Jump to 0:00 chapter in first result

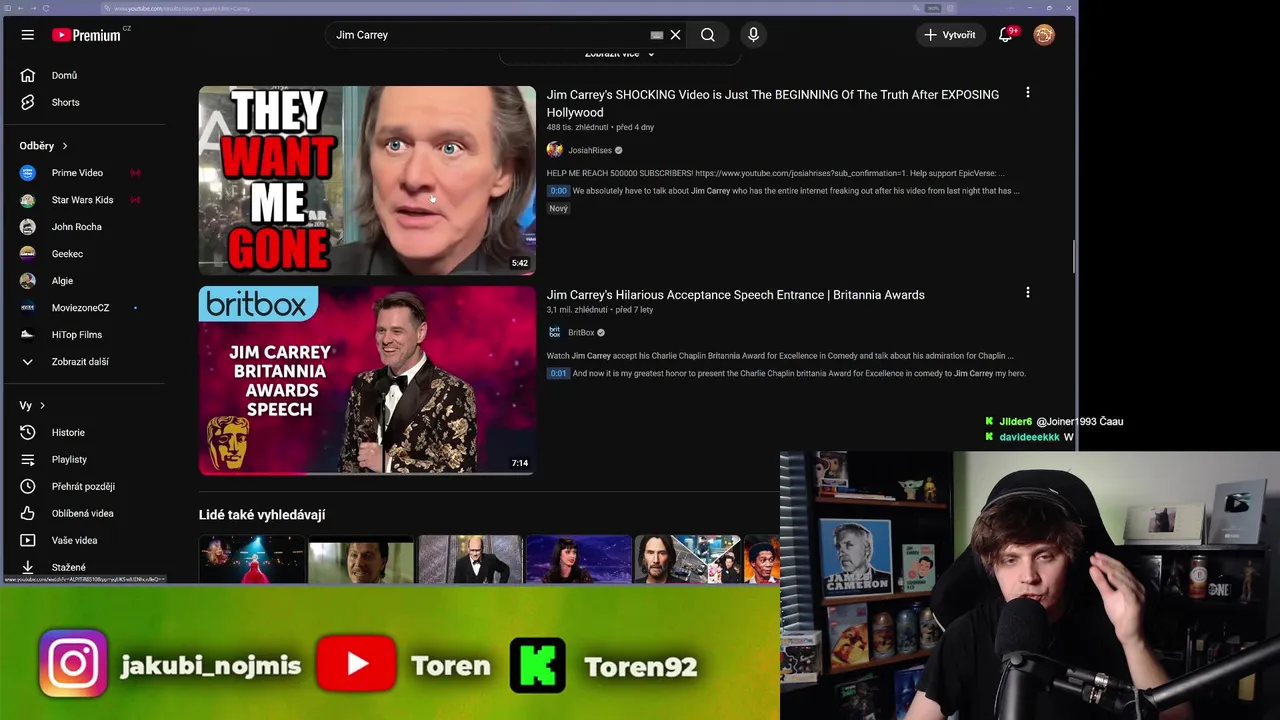click(x=558, y=191)
